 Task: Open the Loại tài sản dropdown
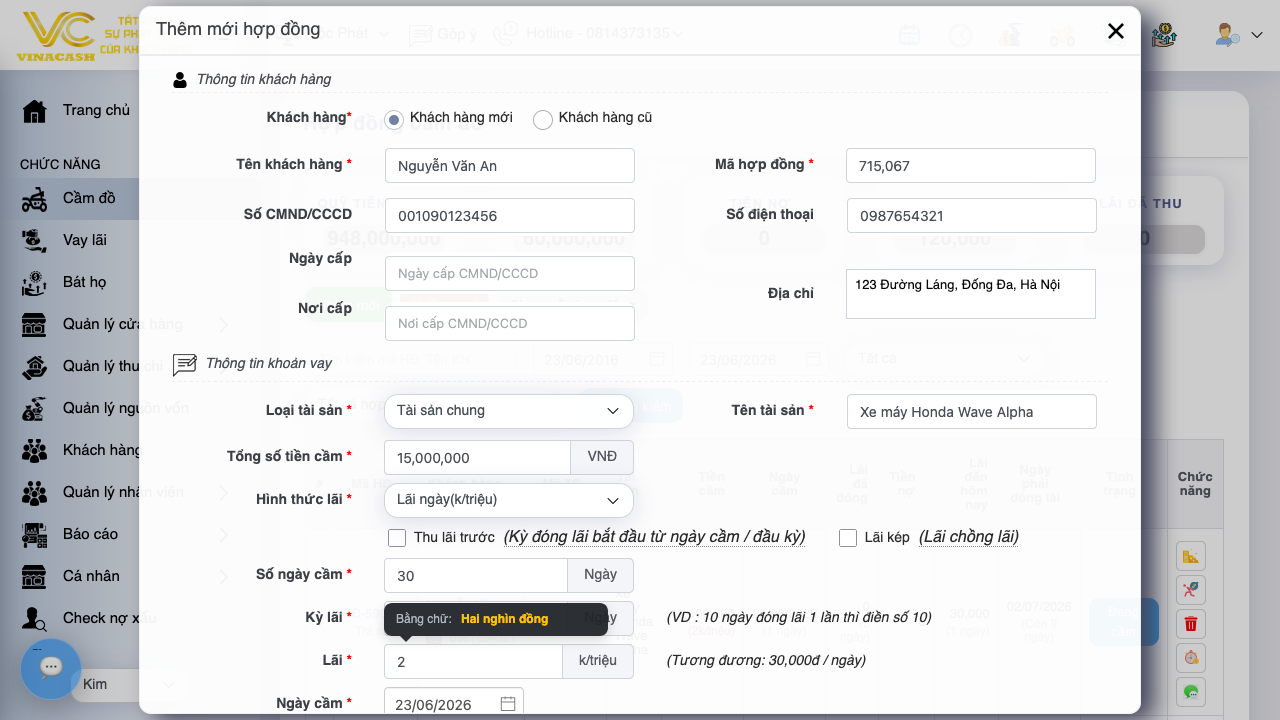[509, 411]
